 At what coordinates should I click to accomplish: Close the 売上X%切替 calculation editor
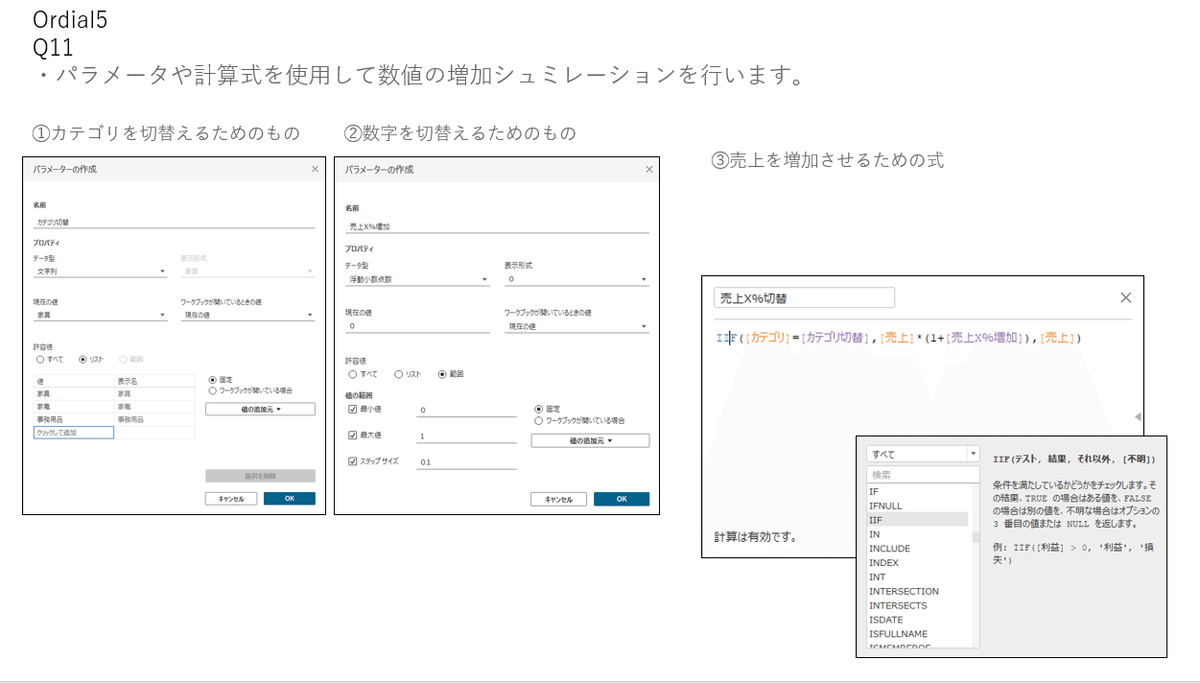(1125, 296)
